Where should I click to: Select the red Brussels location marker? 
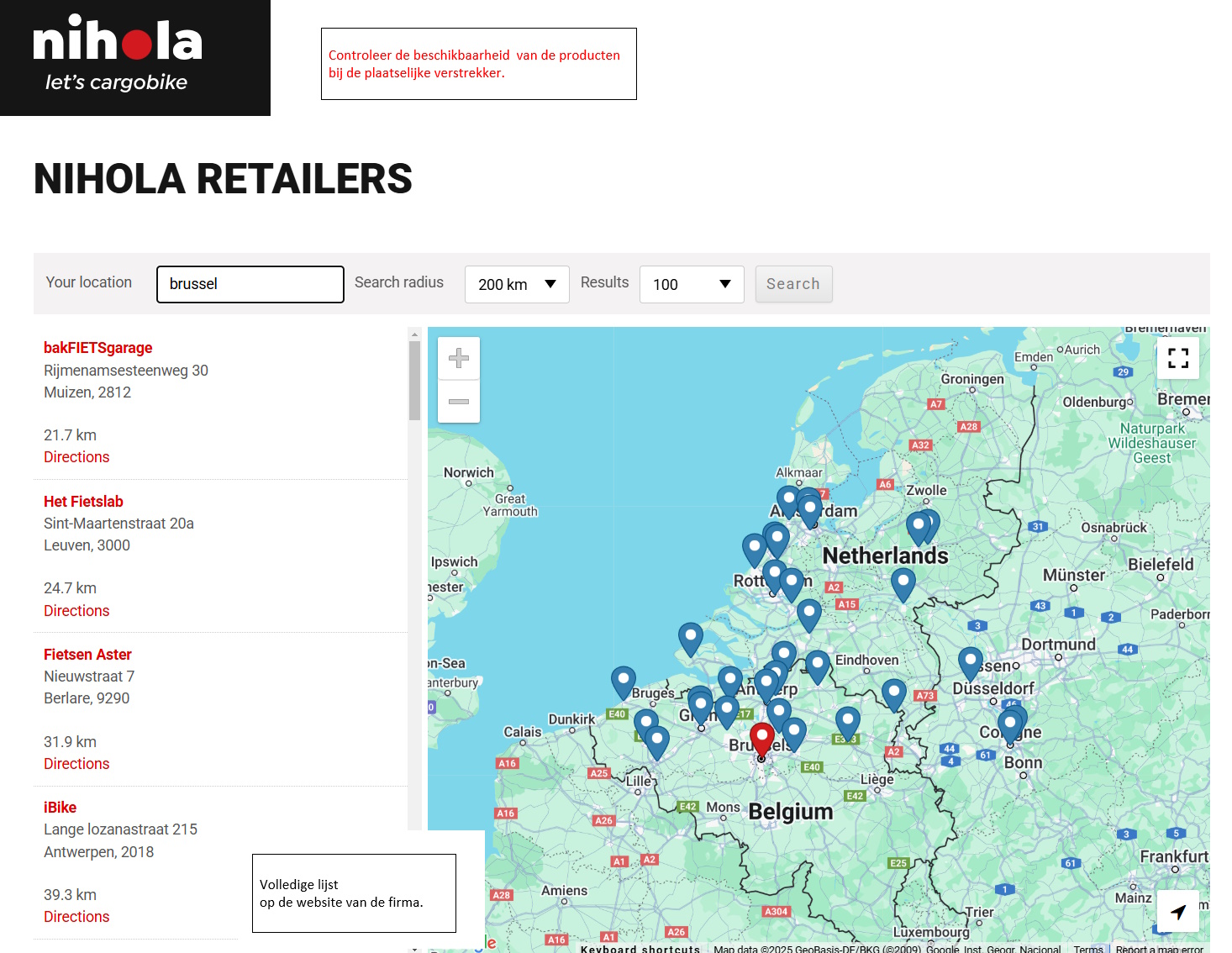(x=761, y=739)
